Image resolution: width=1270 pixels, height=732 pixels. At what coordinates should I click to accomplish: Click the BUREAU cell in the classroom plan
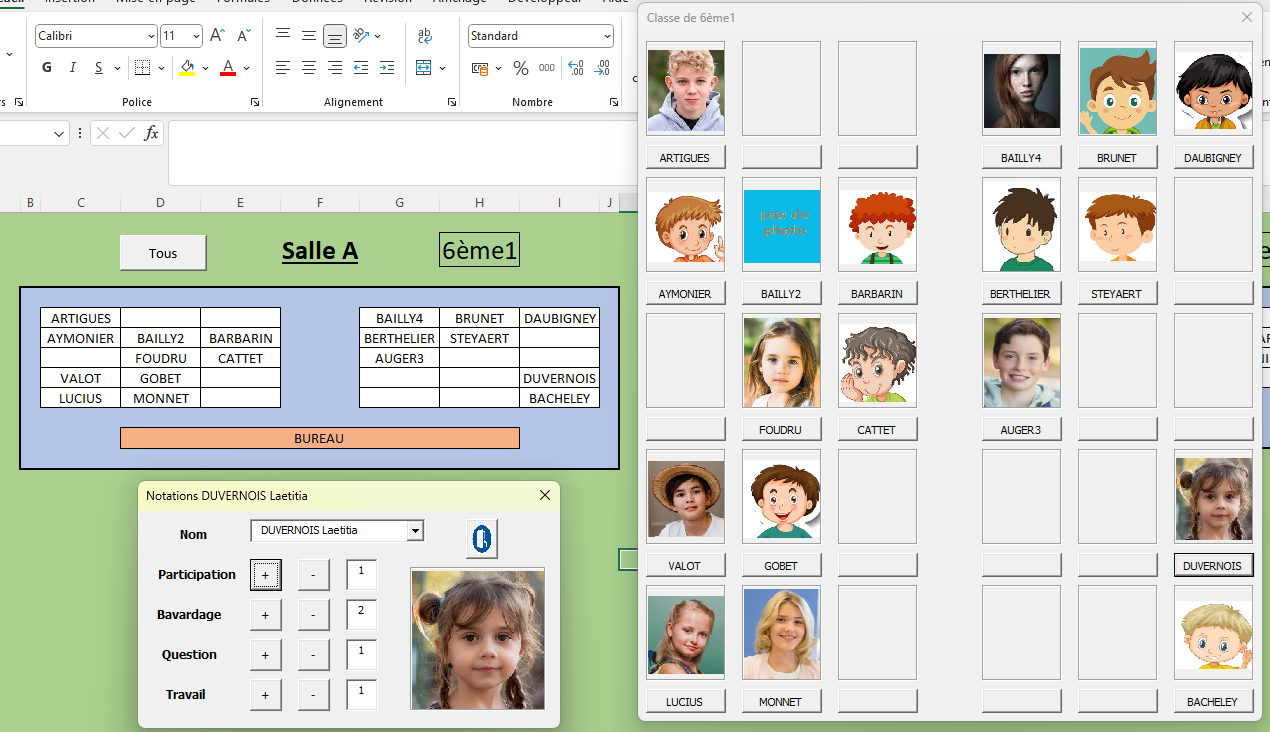point(319,438)
